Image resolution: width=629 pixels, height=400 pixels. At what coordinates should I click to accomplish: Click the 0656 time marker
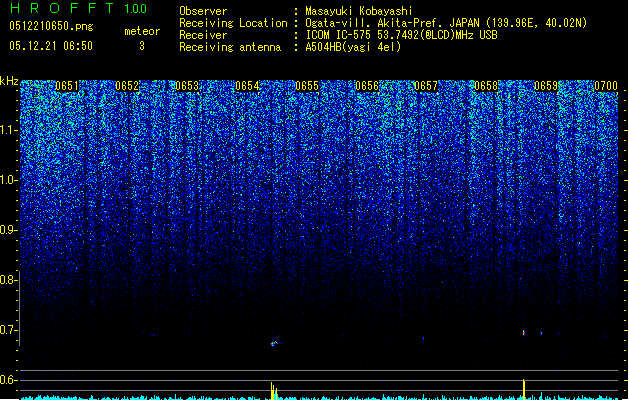(x=367, y=86)
